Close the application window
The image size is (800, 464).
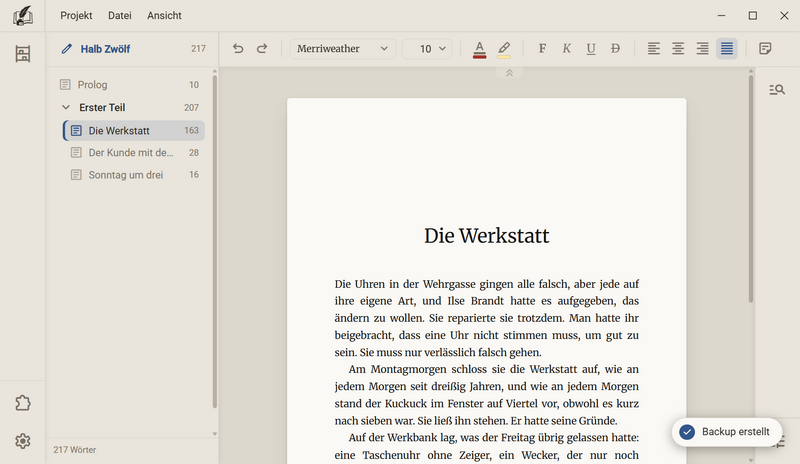pyautogui.click(x=784, y=16)
